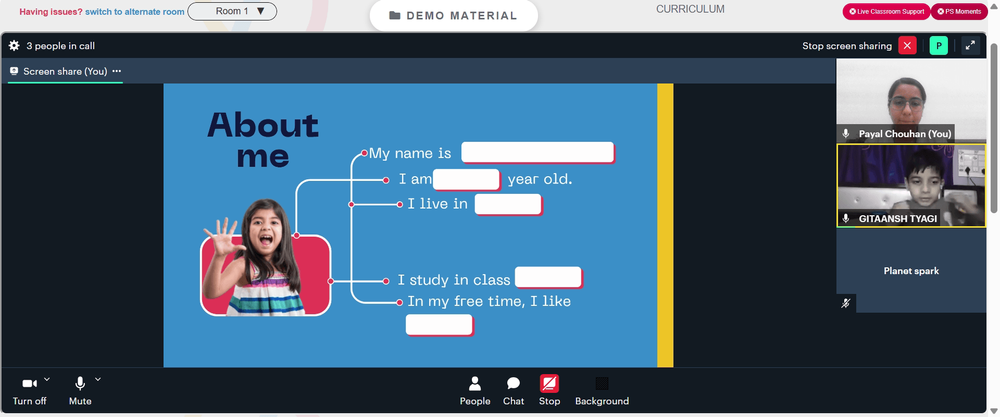The height and width of the screenshot is (417, 1000).
Task: Open call settings gear icon
Action: (14, 46)
